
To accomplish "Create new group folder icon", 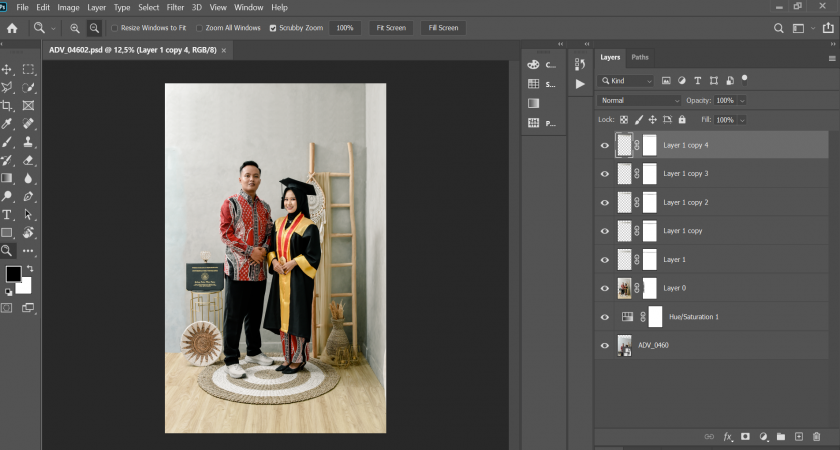I will click(781, 437).
